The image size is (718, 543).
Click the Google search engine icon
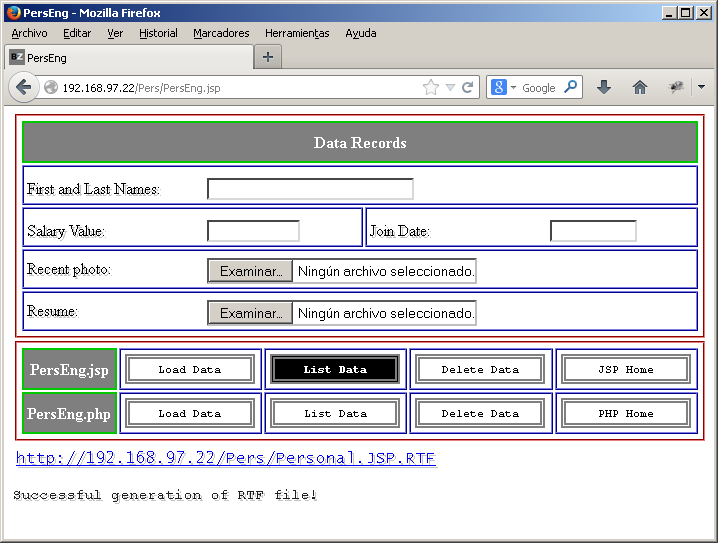(x=498, y=87)
